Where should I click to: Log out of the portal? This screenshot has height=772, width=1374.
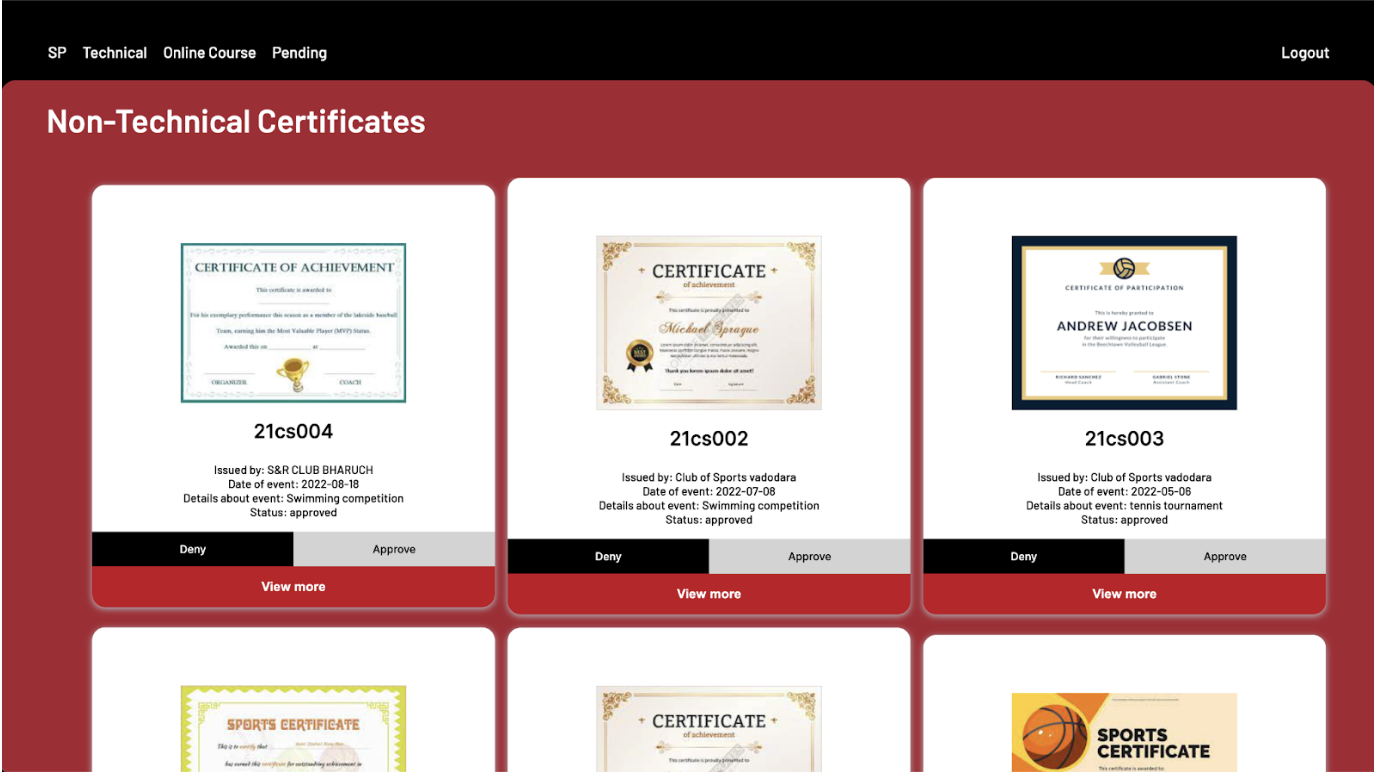1304,52
